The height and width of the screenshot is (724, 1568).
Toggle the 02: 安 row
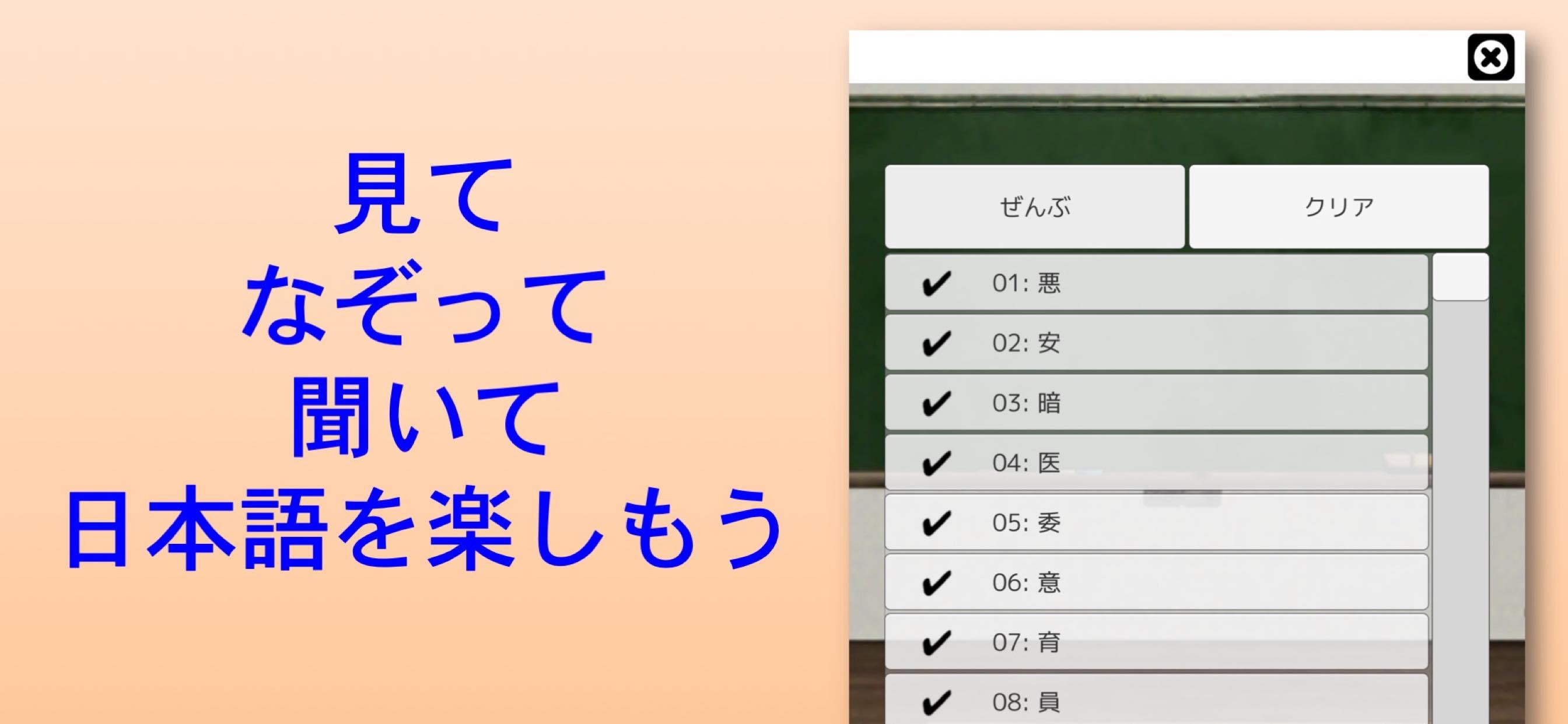point(1156,343)
